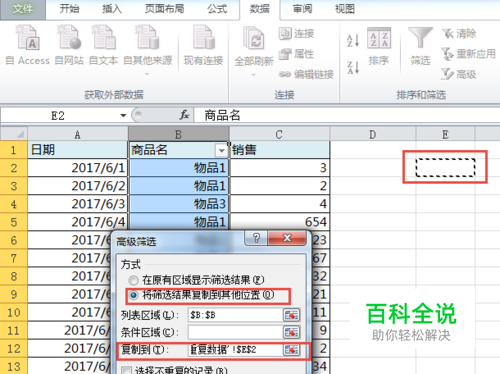Reapply filter with 重新应用
The width and height of the screenshot is (500, 374).
469,54
